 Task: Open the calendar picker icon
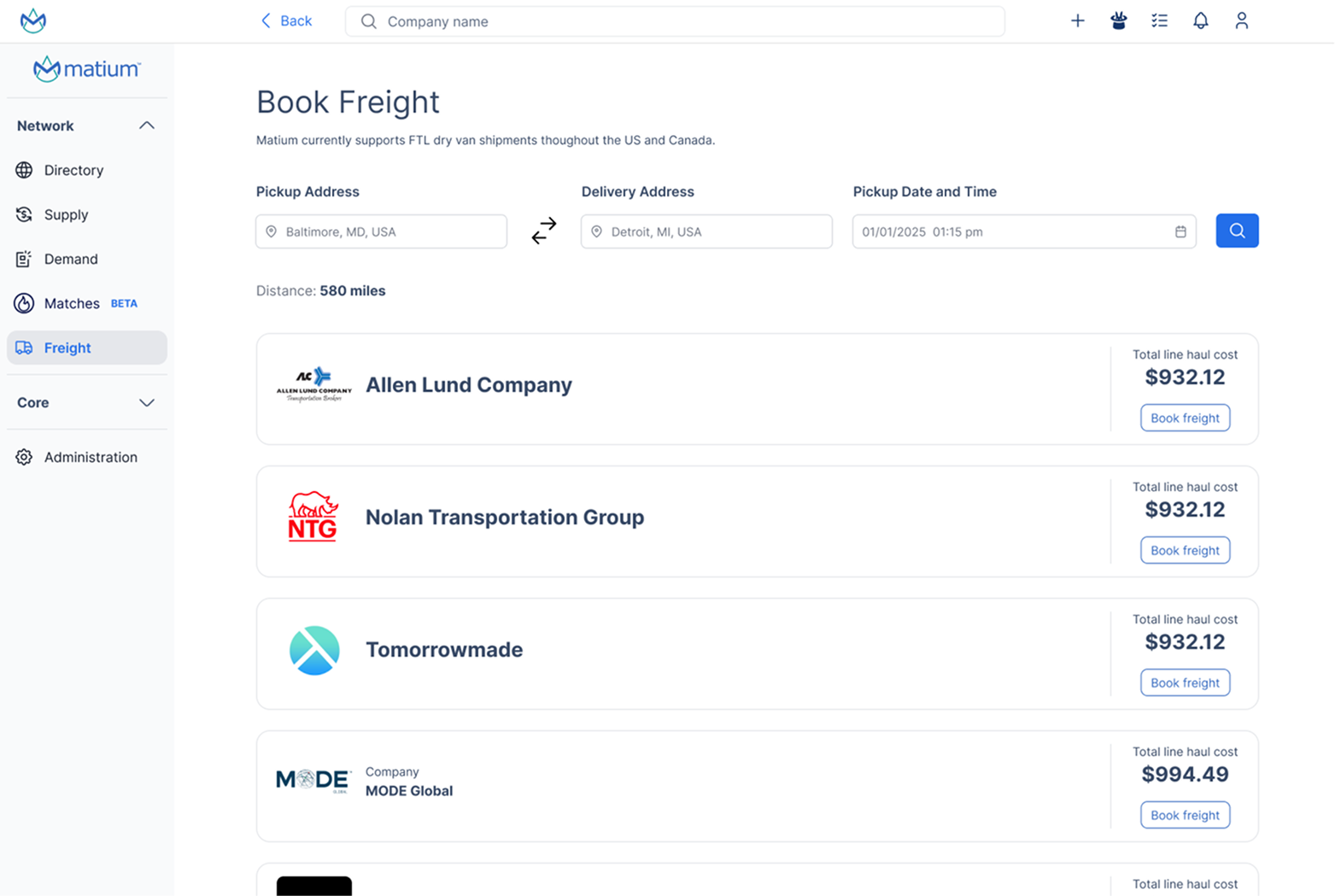[x=1180, y=231]
